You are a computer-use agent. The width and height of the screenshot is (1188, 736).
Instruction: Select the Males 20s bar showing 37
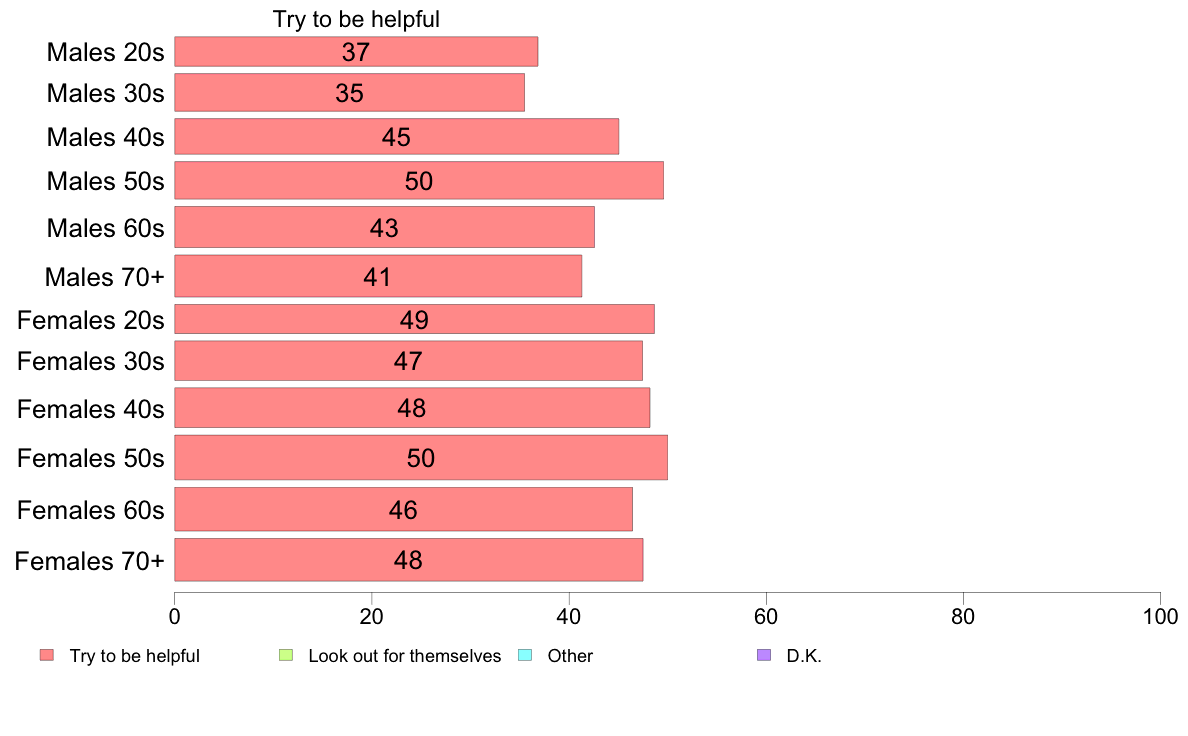pos(356,52)
